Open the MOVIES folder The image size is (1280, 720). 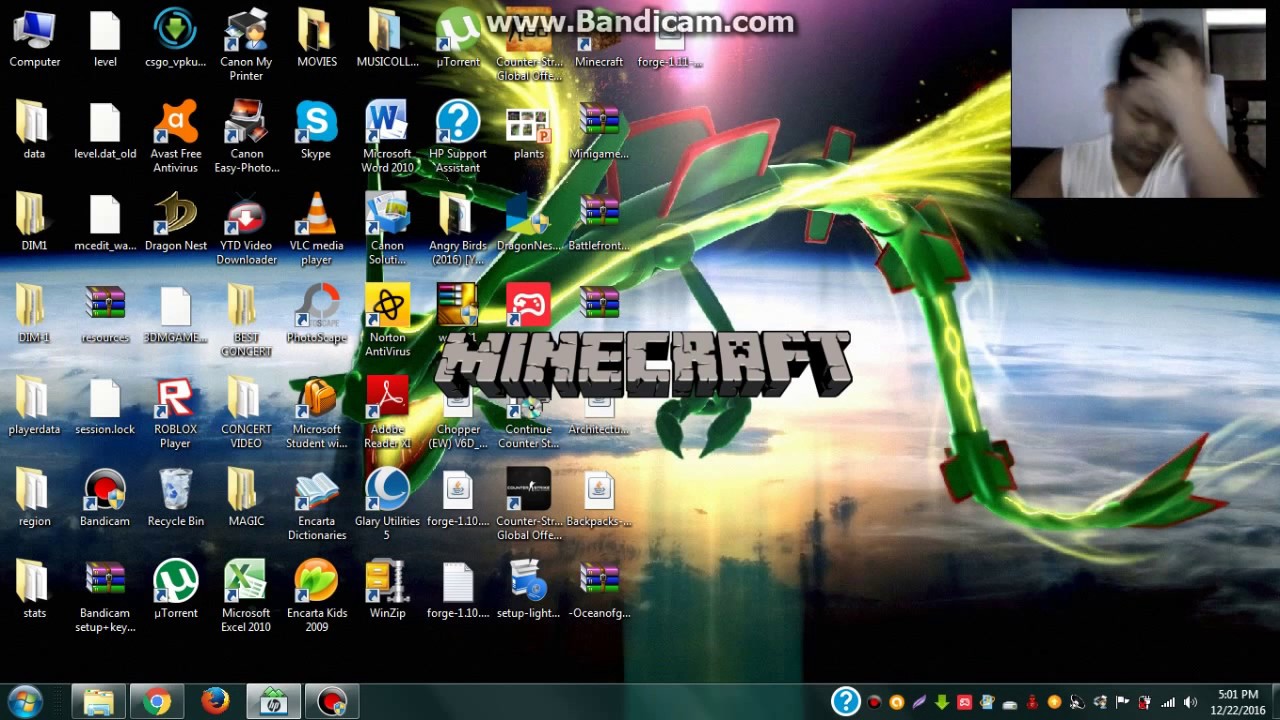click(x=316, y=39)
